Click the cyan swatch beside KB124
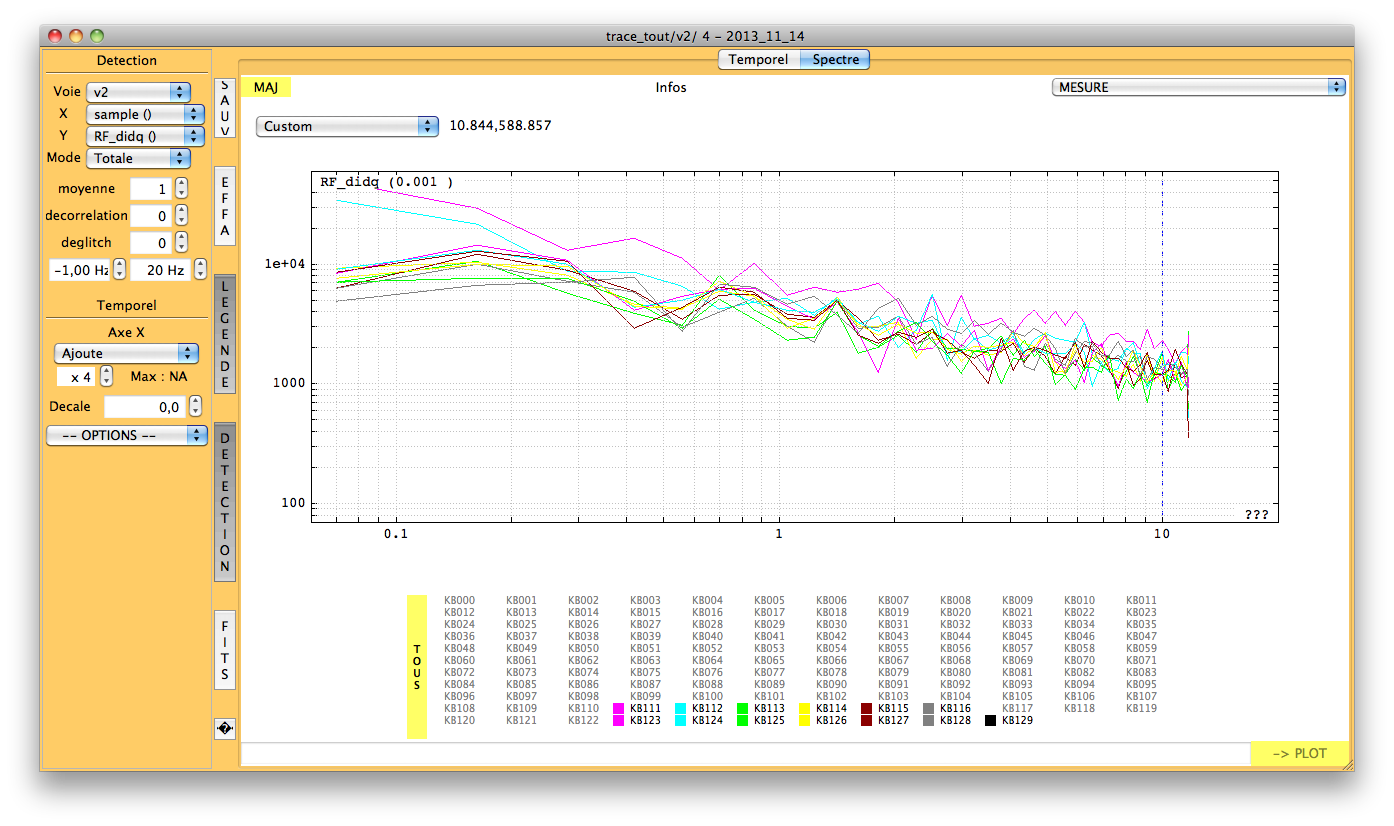The image size is (1394, 826). (x=681, y=720)
